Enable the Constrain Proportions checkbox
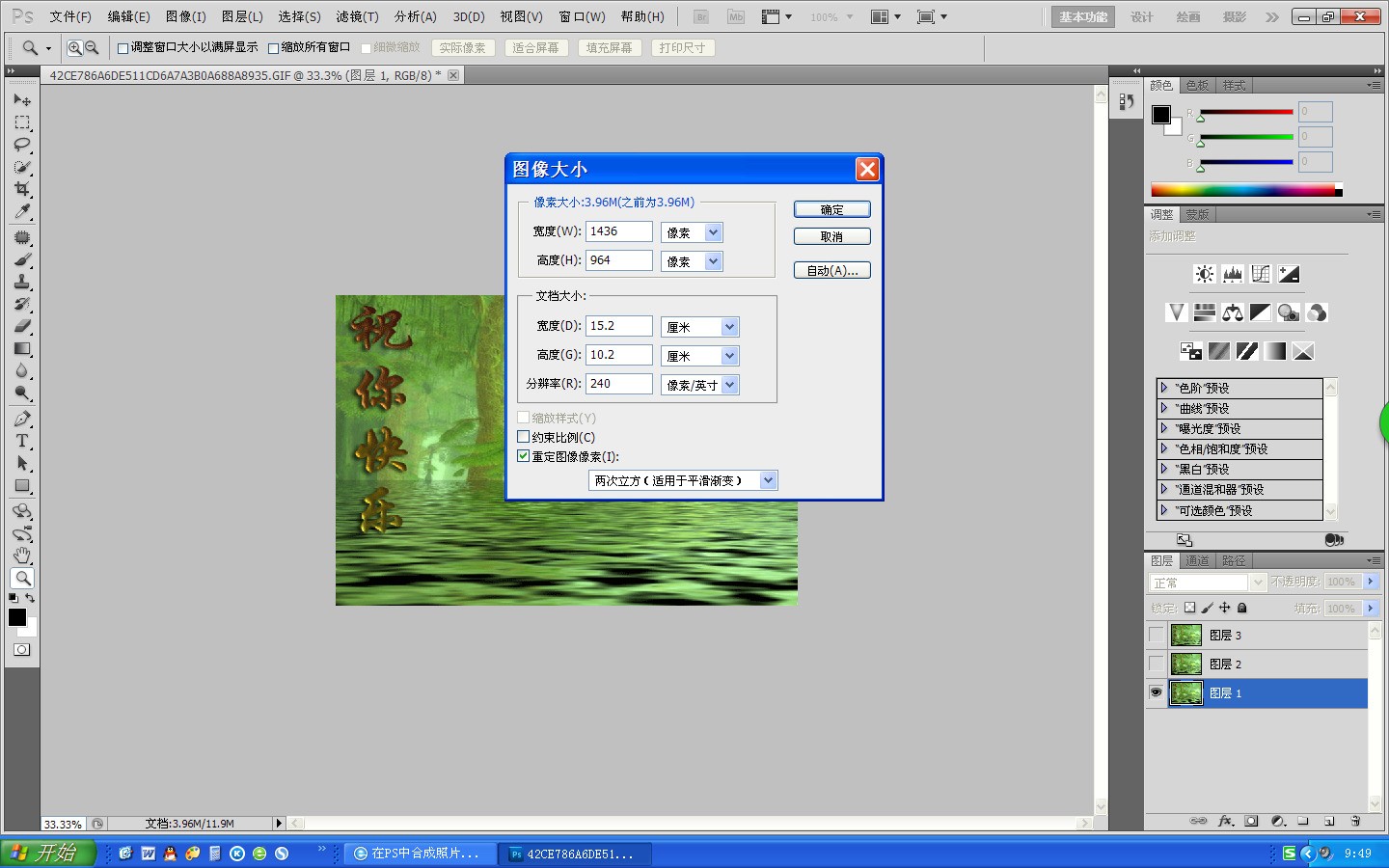Image resolution: width=1389 pixels, height=868 pixels. pyautogui.click(x=524, y=437)
